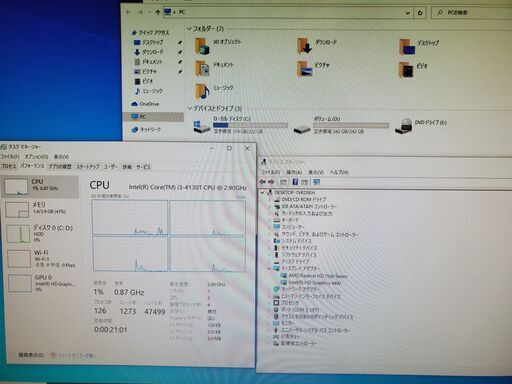
Task: Click D: volume usage bar
Action: coord(351,125)
